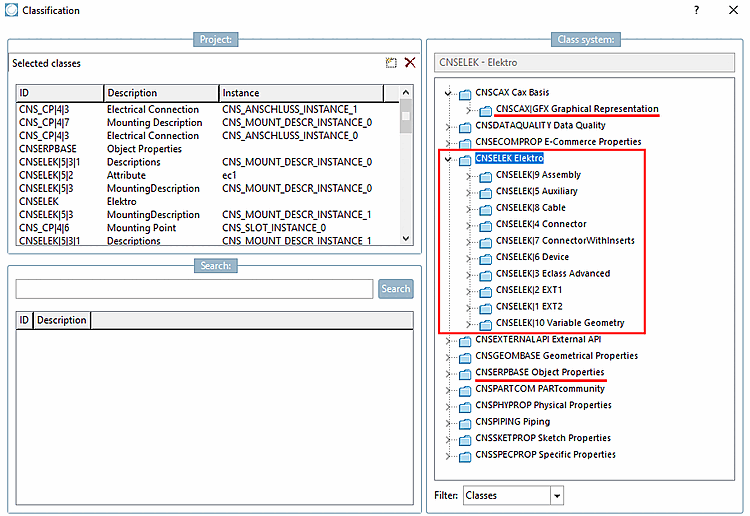Expand the CNSELEK|4 Connector node

[469, 225]
